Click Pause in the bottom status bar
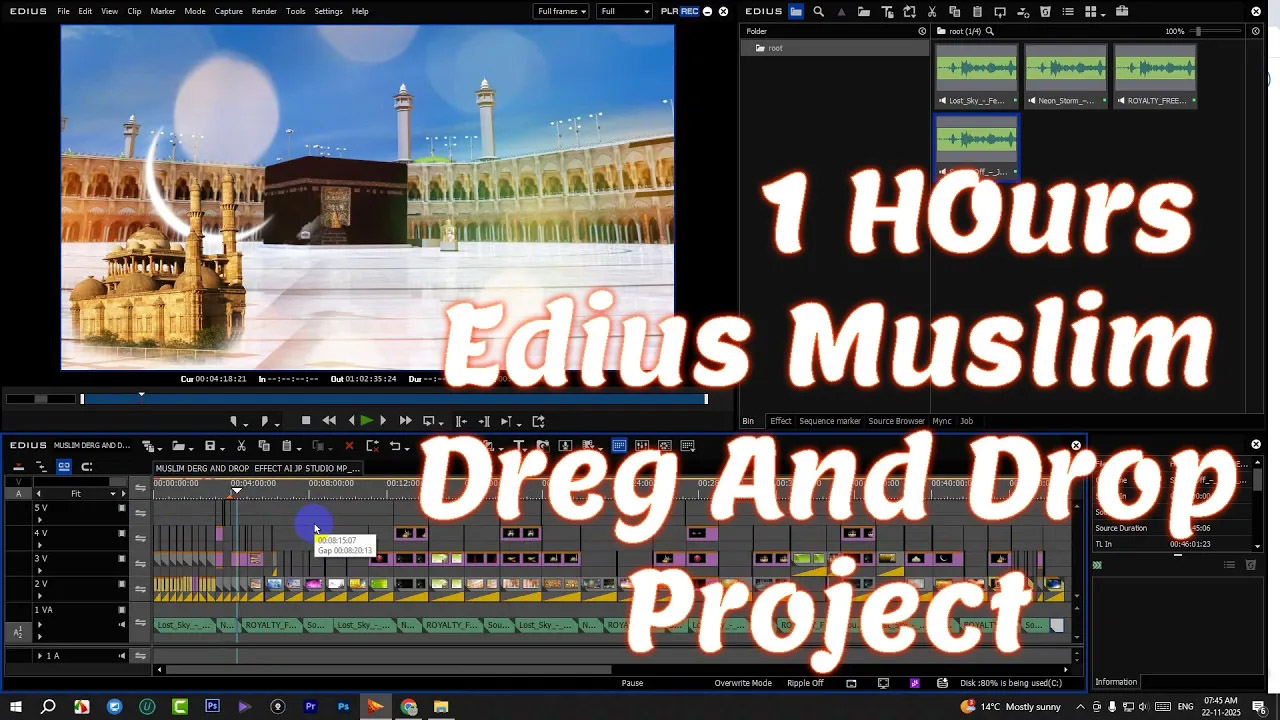This screenshot has height=720, width=1280. [632, 683]
